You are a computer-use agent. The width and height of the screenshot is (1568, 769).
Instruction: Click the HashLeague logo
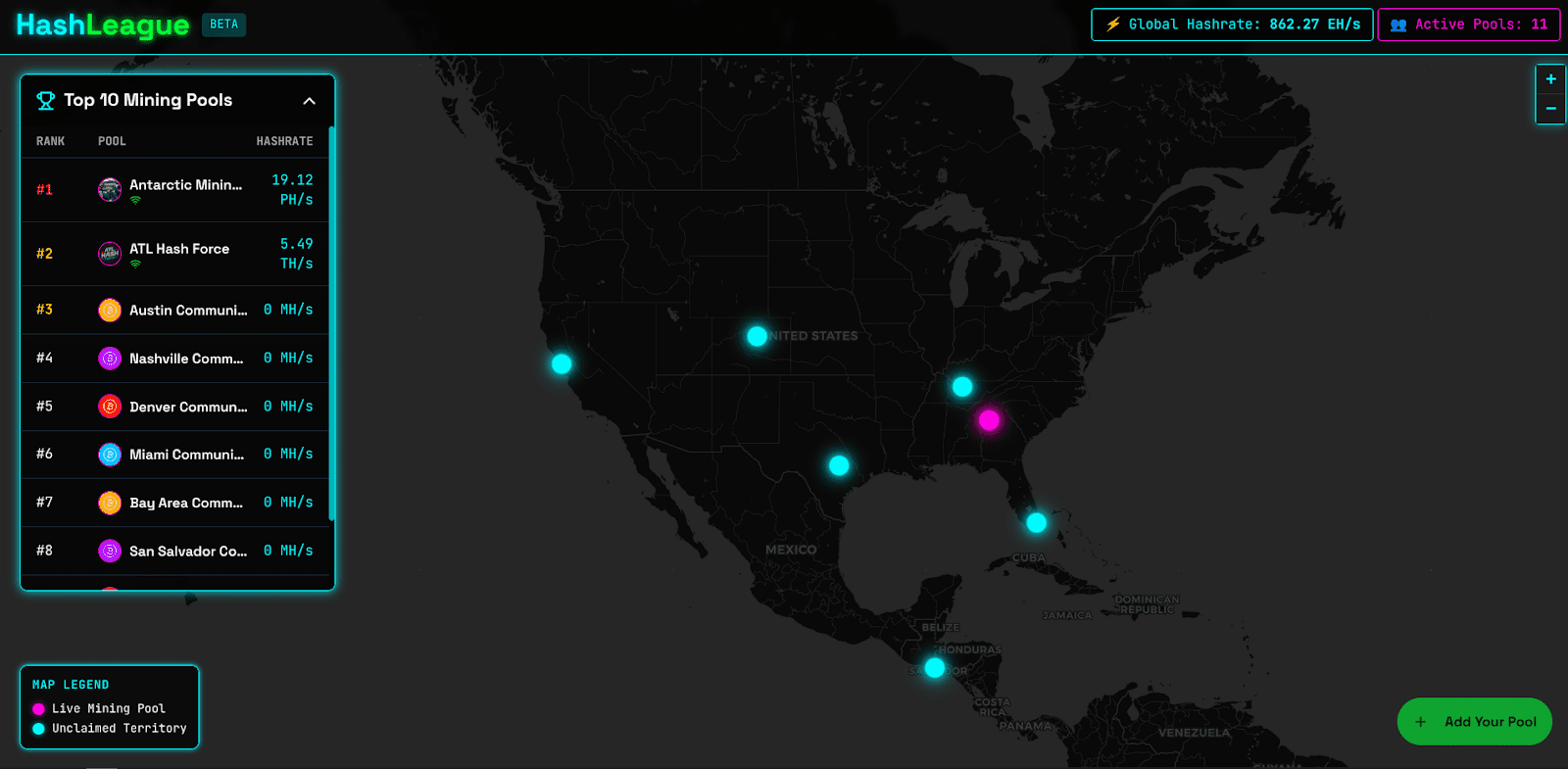[103, 25]
